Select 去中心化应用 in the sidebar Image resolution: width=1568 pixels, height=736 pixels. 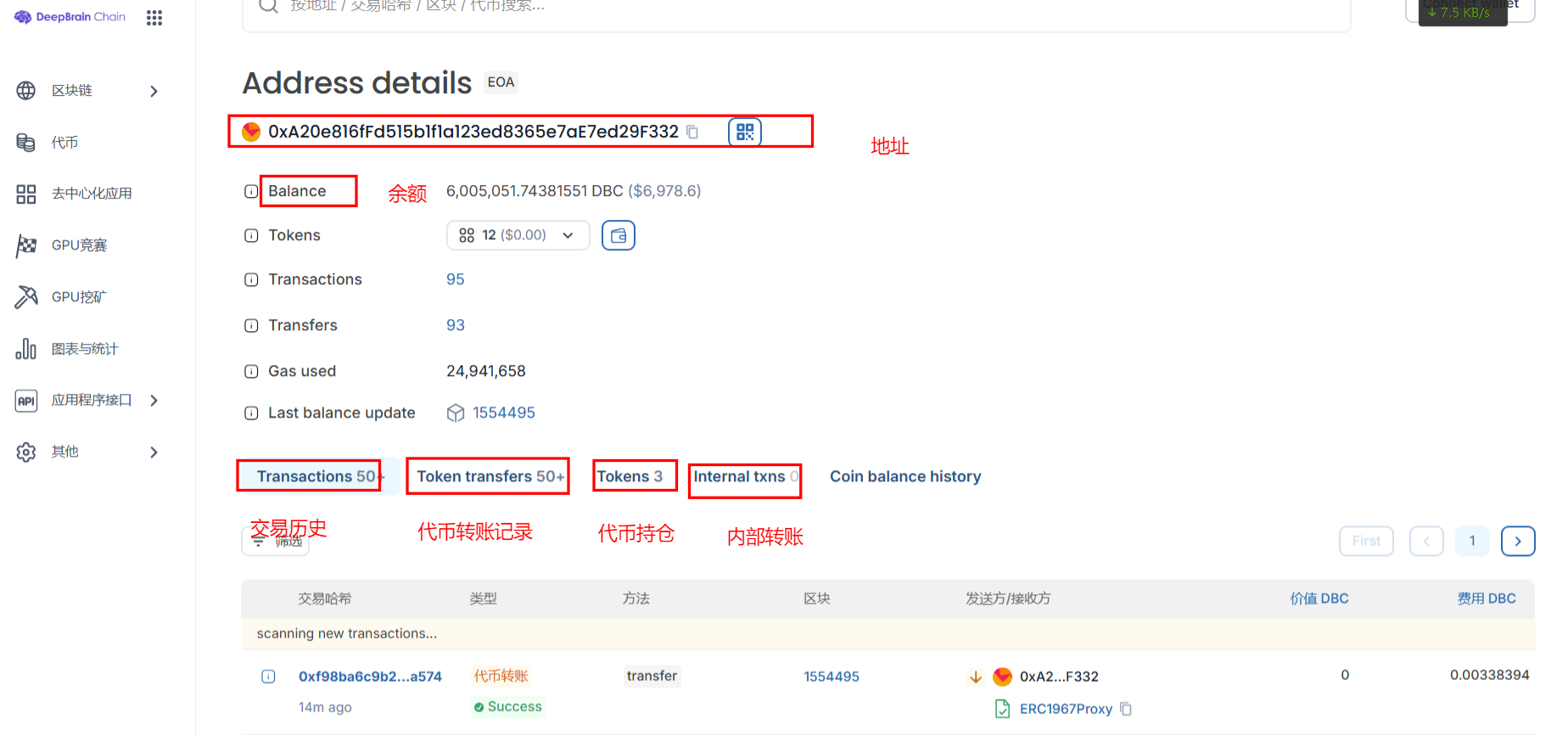pyautogui.click(x=92, y=194)
